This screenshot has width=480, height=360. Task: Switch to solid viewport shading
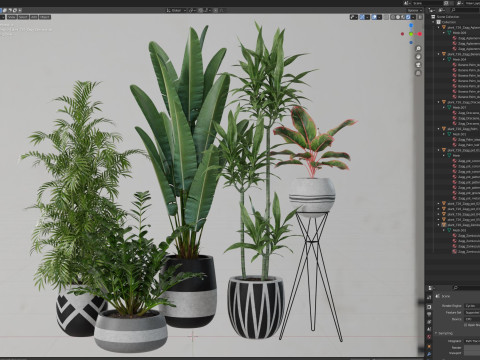(398, 17)
